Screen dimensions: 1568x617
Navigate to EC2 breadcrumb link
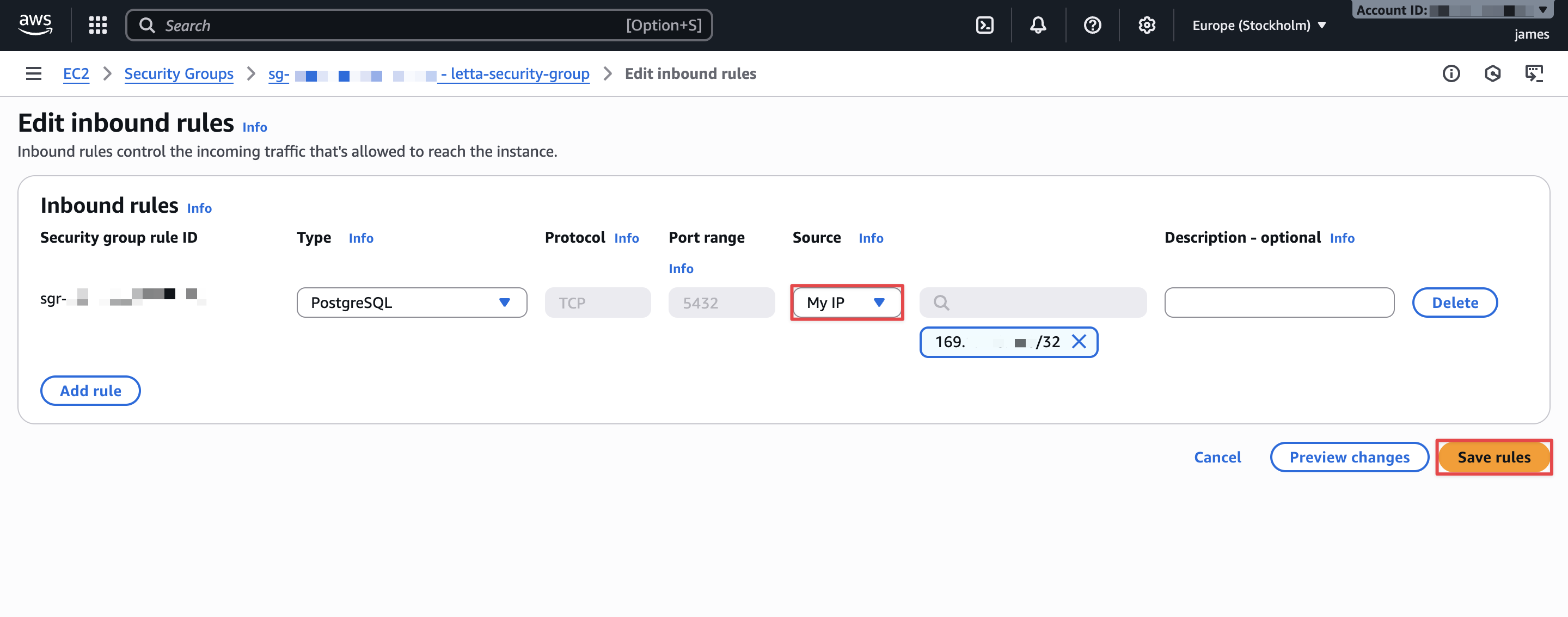tap(76, 73)
